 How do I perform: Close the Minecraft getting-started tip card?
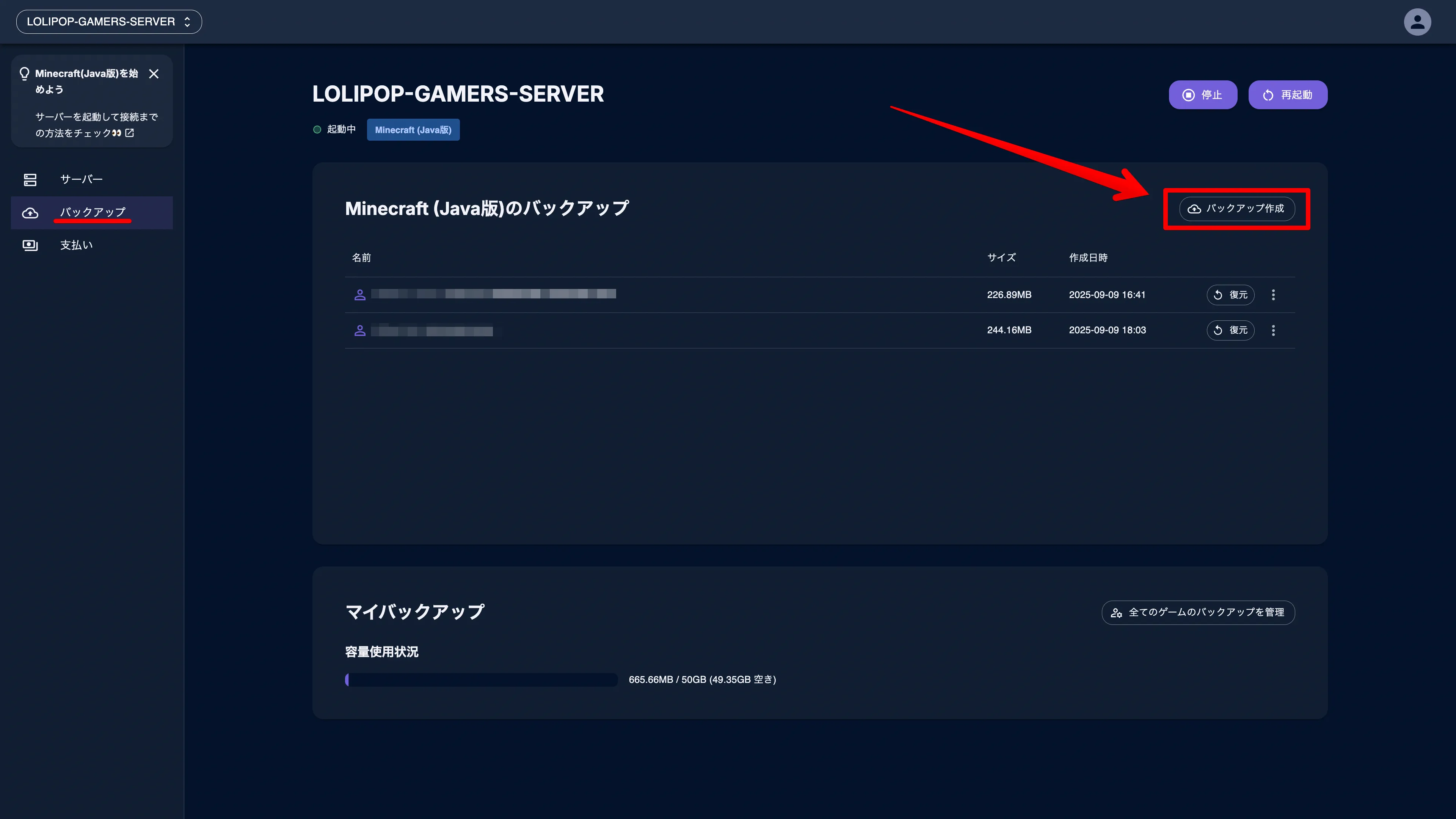click(154, 74)
